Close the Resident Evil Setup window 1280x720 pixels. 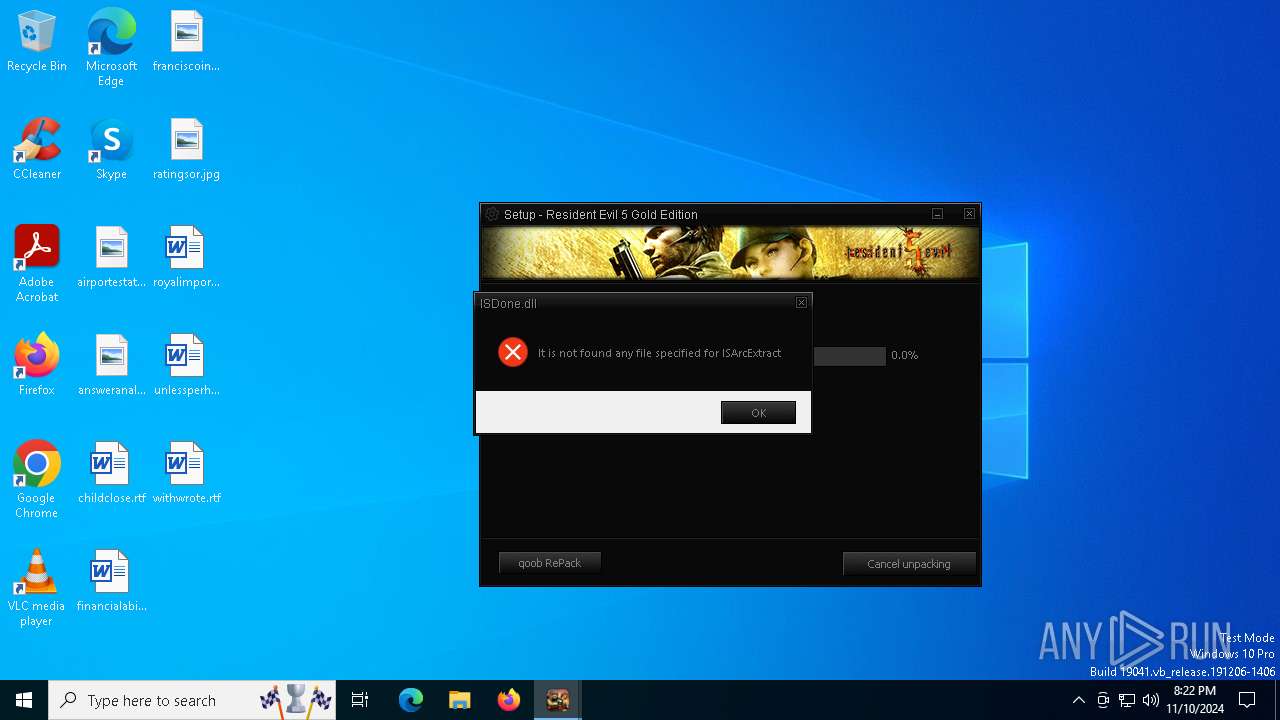(x=969, y=214)
